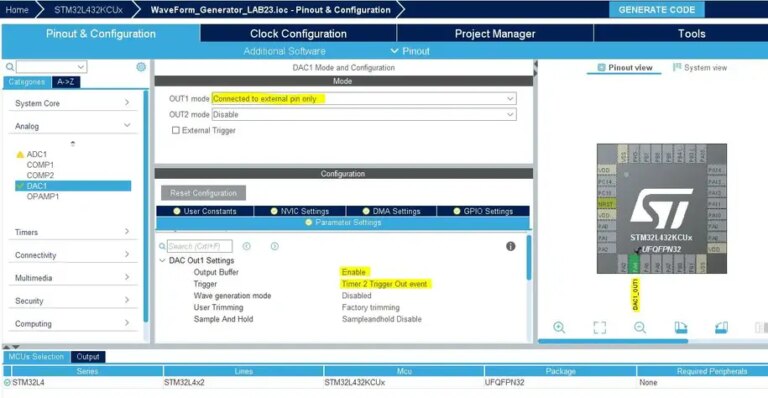Go to the next parameter search result
The height and width of the screenshot is (398, 768).
274,246
